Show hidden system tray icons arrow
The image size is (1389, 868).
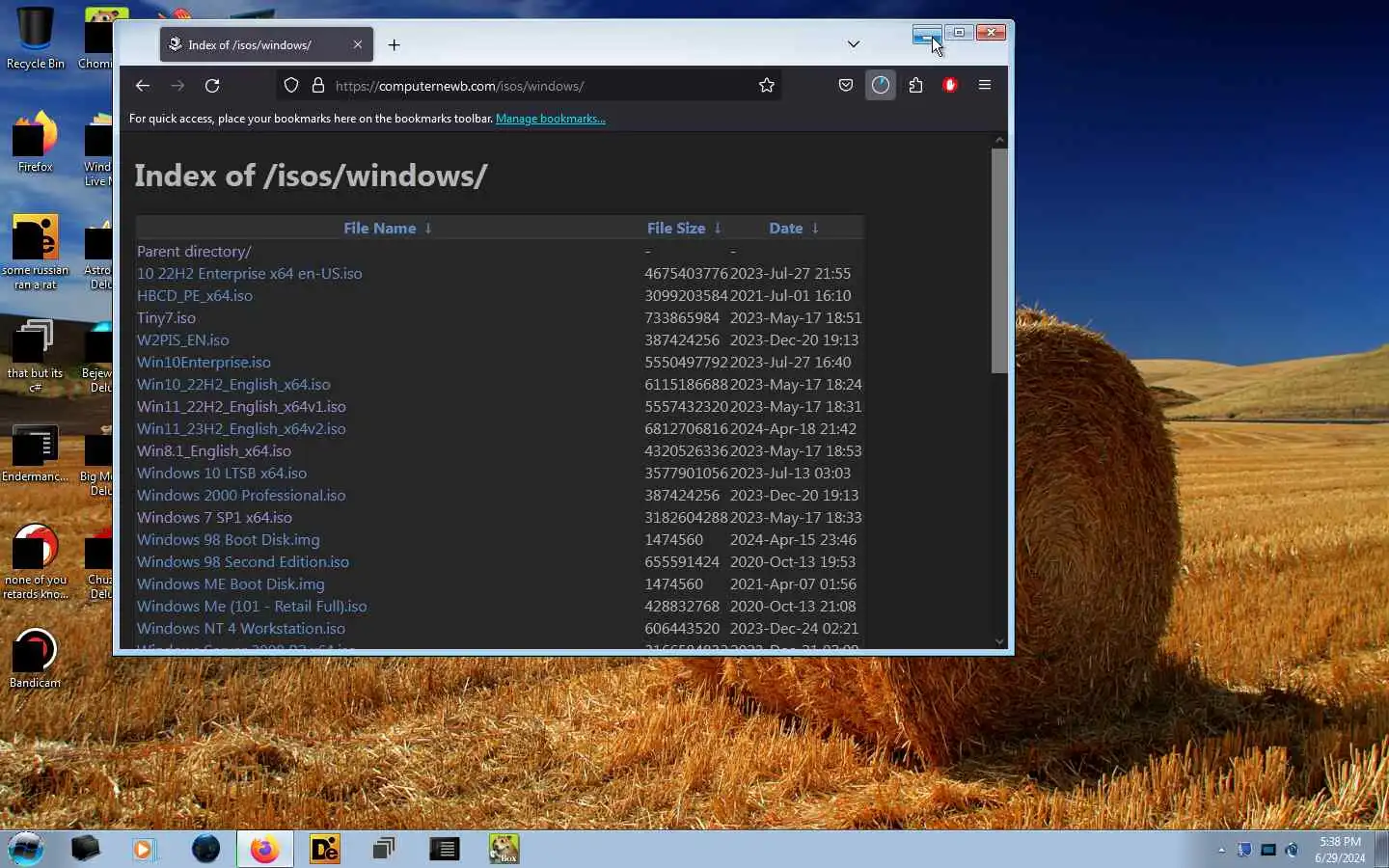pyautogui.click(x=1221, y=850)
